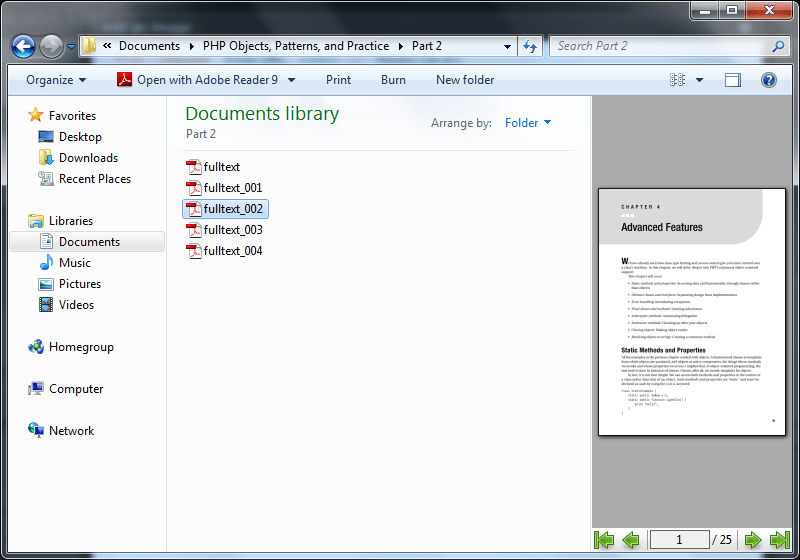Click Burn in the toolbar

[x=393, y=80]
